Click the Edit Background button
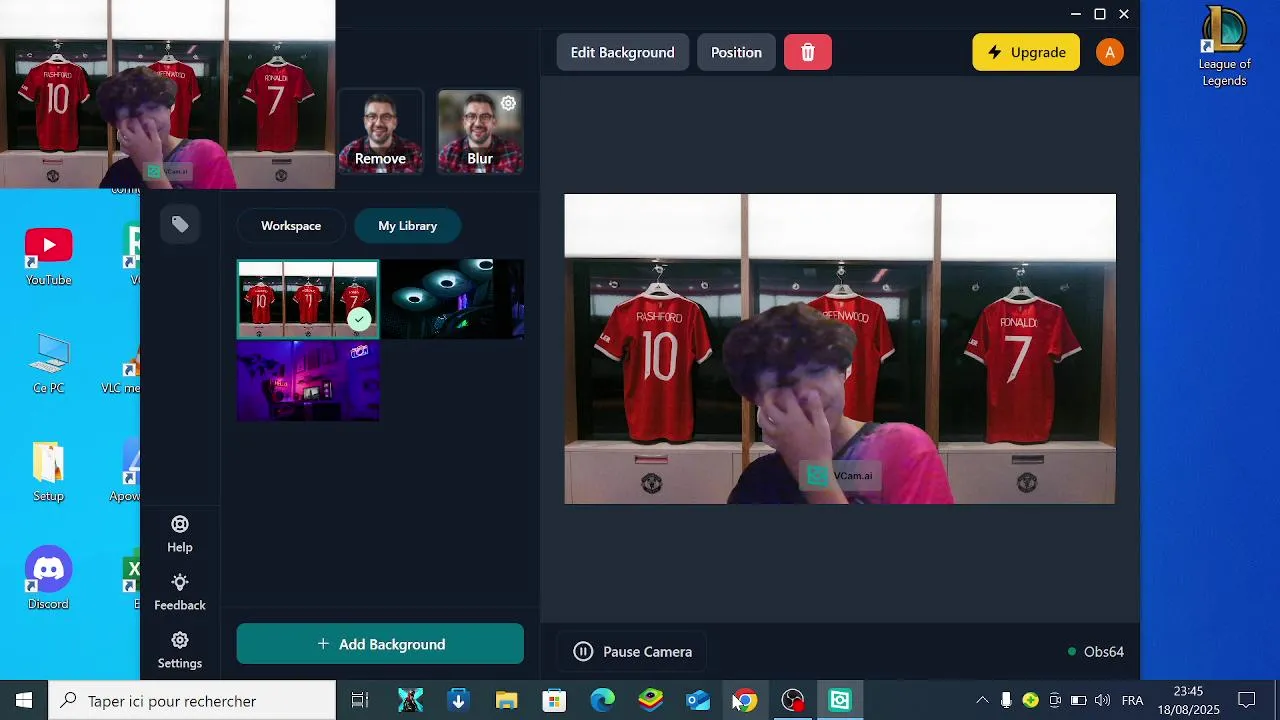The width and height of the screenshot is (1280, 720). [x=622, y=52]
